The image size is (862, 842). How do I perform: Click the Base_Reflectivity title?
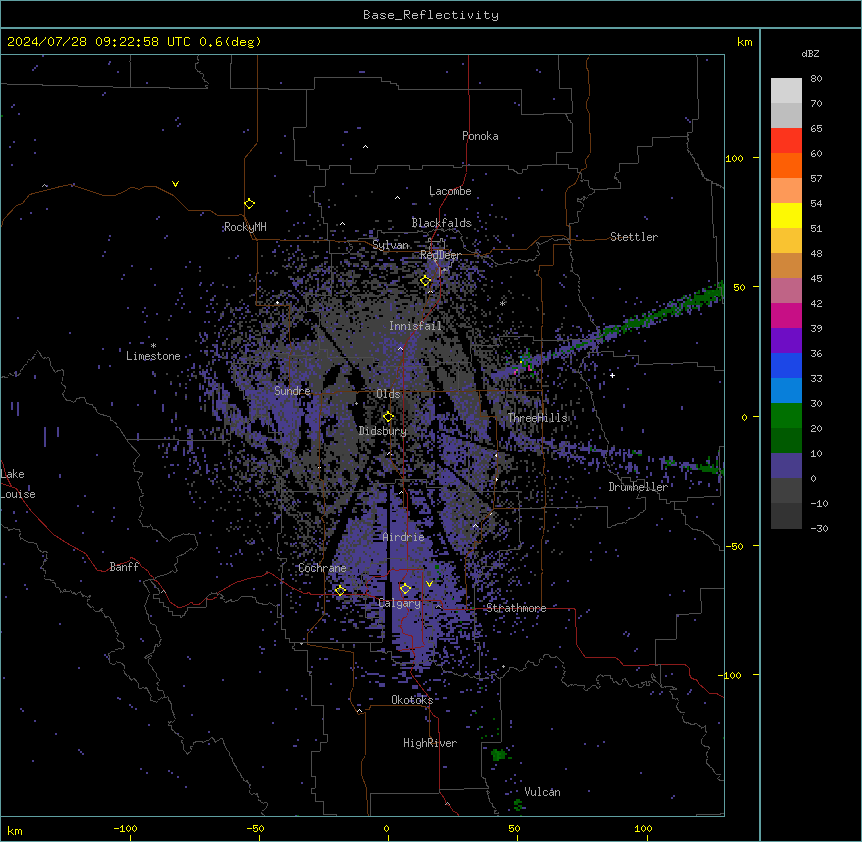click(x=431, y=15)
